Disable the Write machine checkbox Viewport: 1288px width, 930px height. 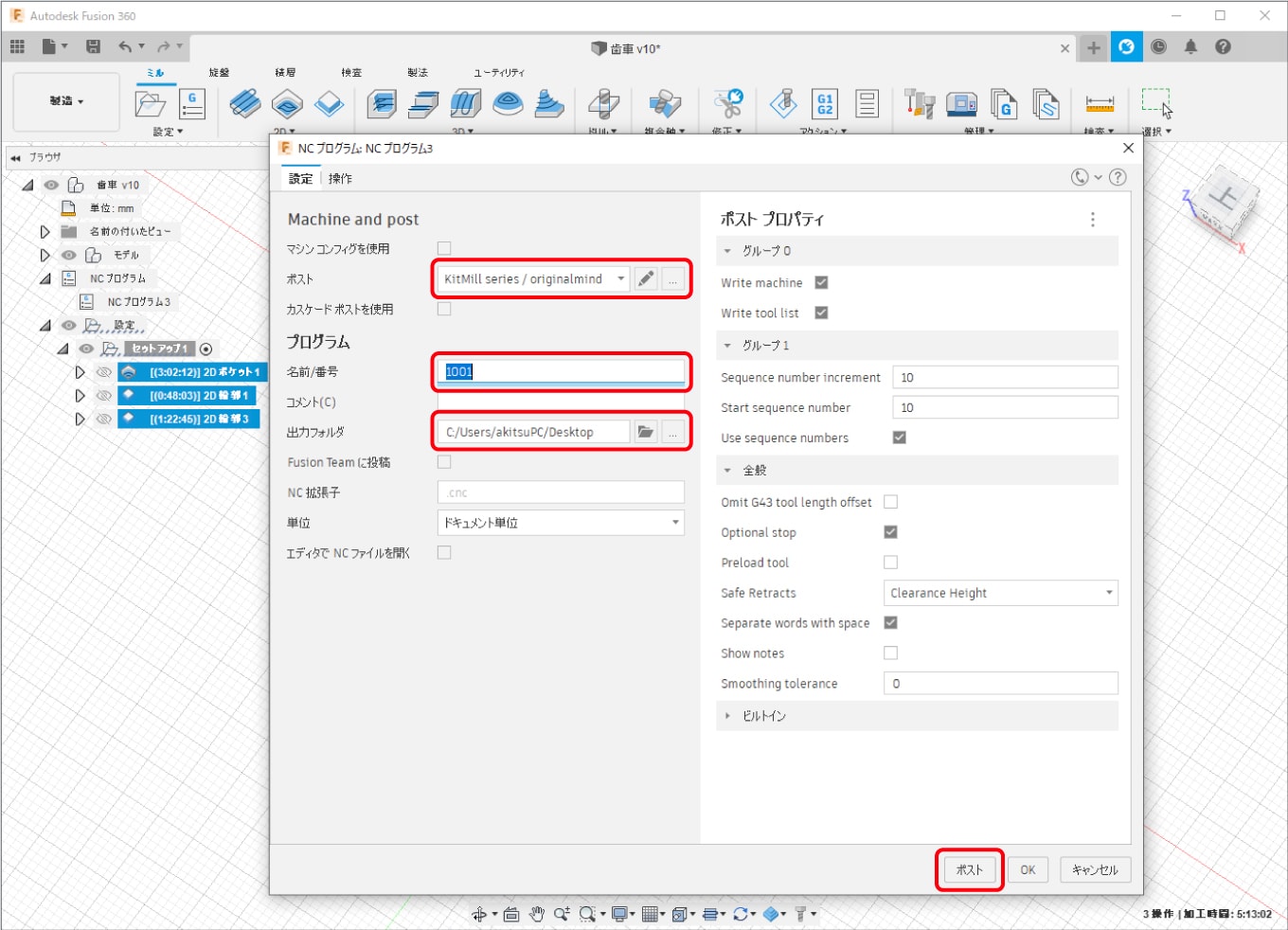click(x=821, y=282)
